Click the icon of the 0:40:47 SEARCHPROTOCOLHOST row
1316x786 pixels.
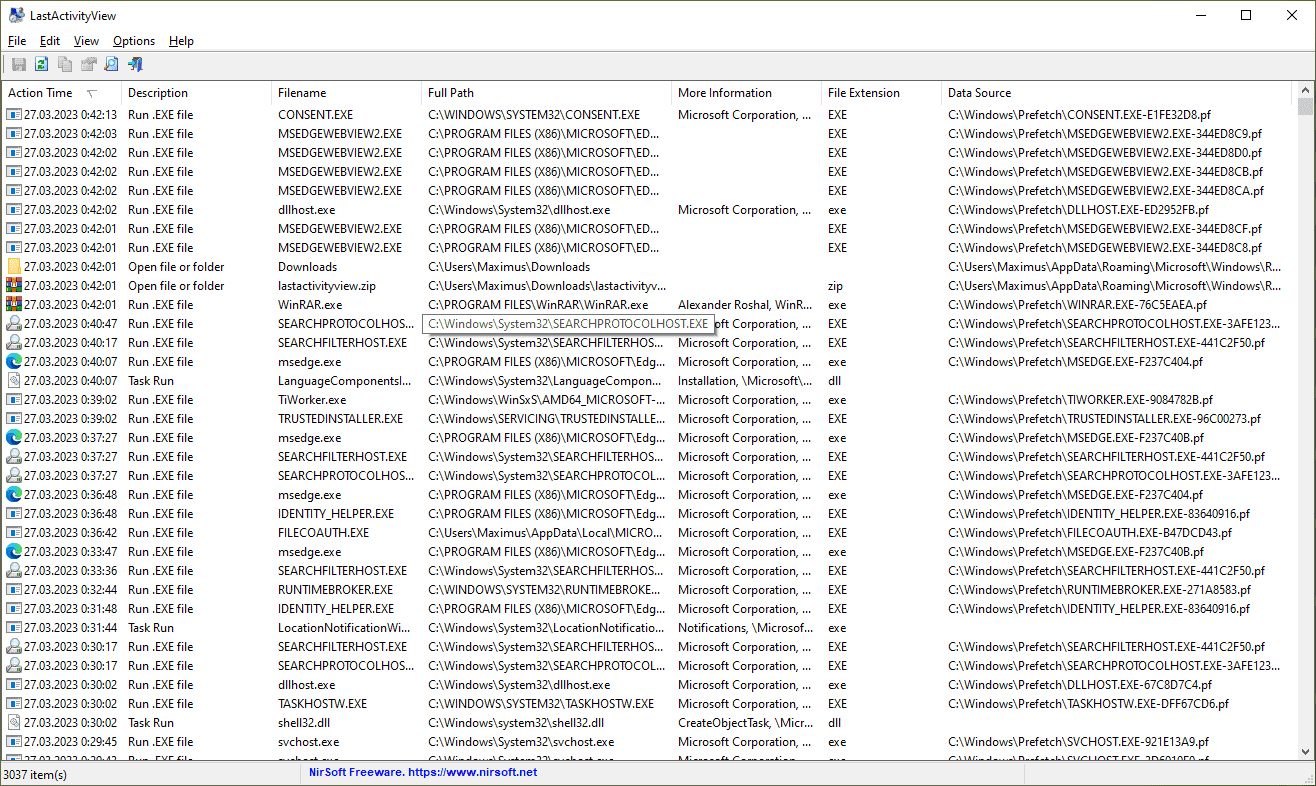point(14,324)
